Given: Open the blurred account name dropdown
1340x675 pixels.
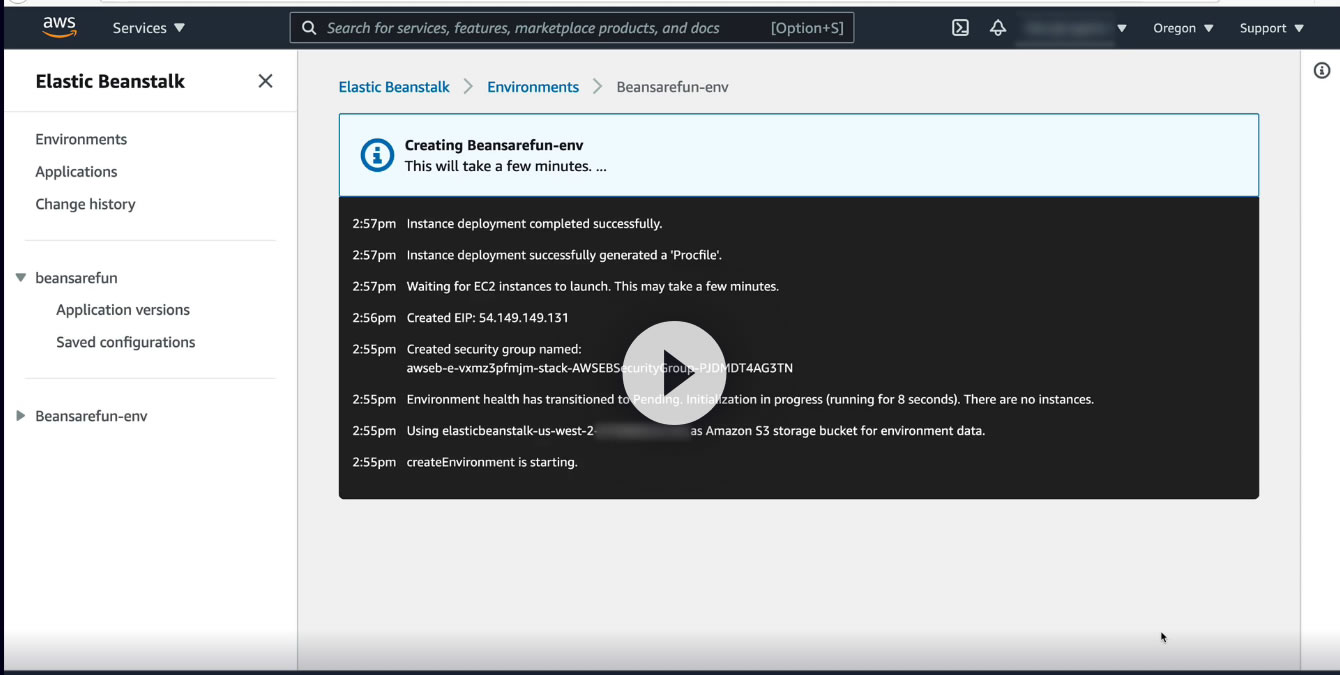Looking at the screenshot, I should [1073, 28].
